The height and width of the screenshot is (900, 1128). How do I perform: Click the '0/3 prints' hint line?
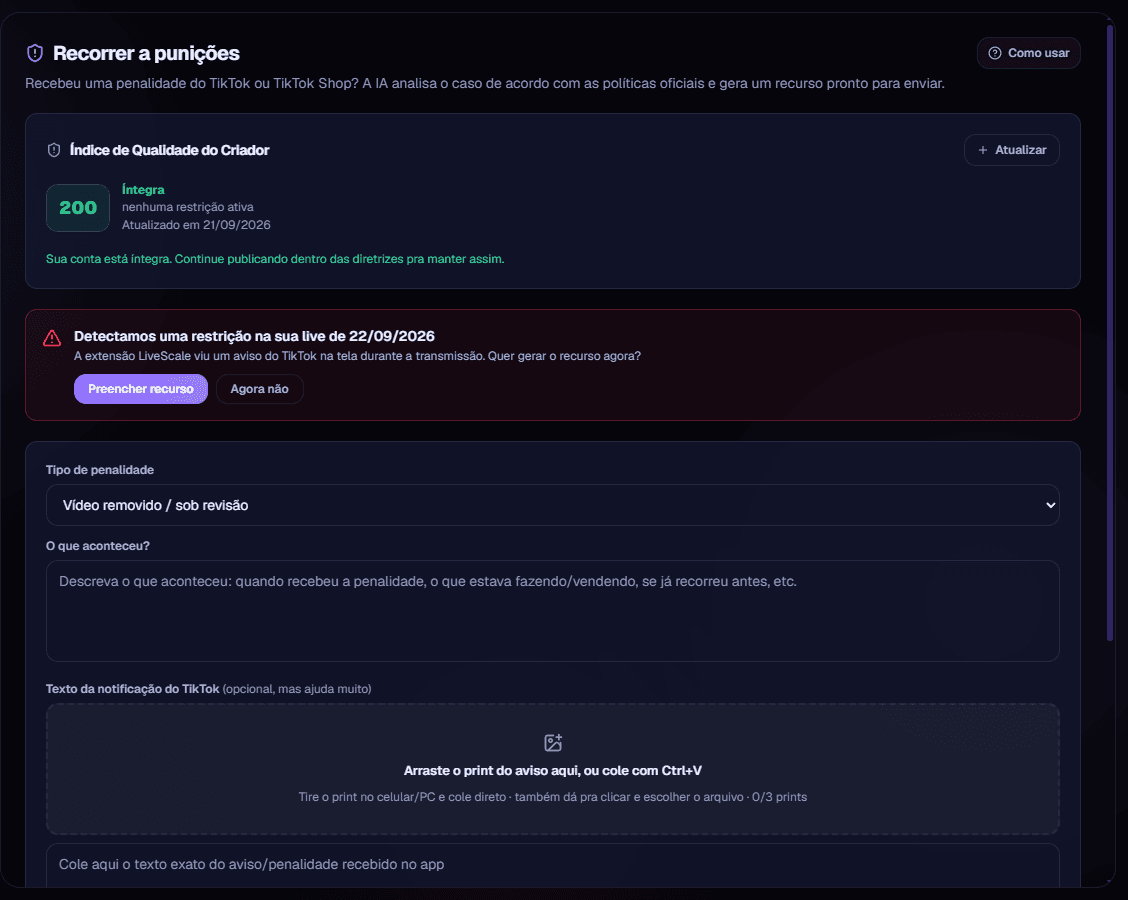tap(552, 797)
